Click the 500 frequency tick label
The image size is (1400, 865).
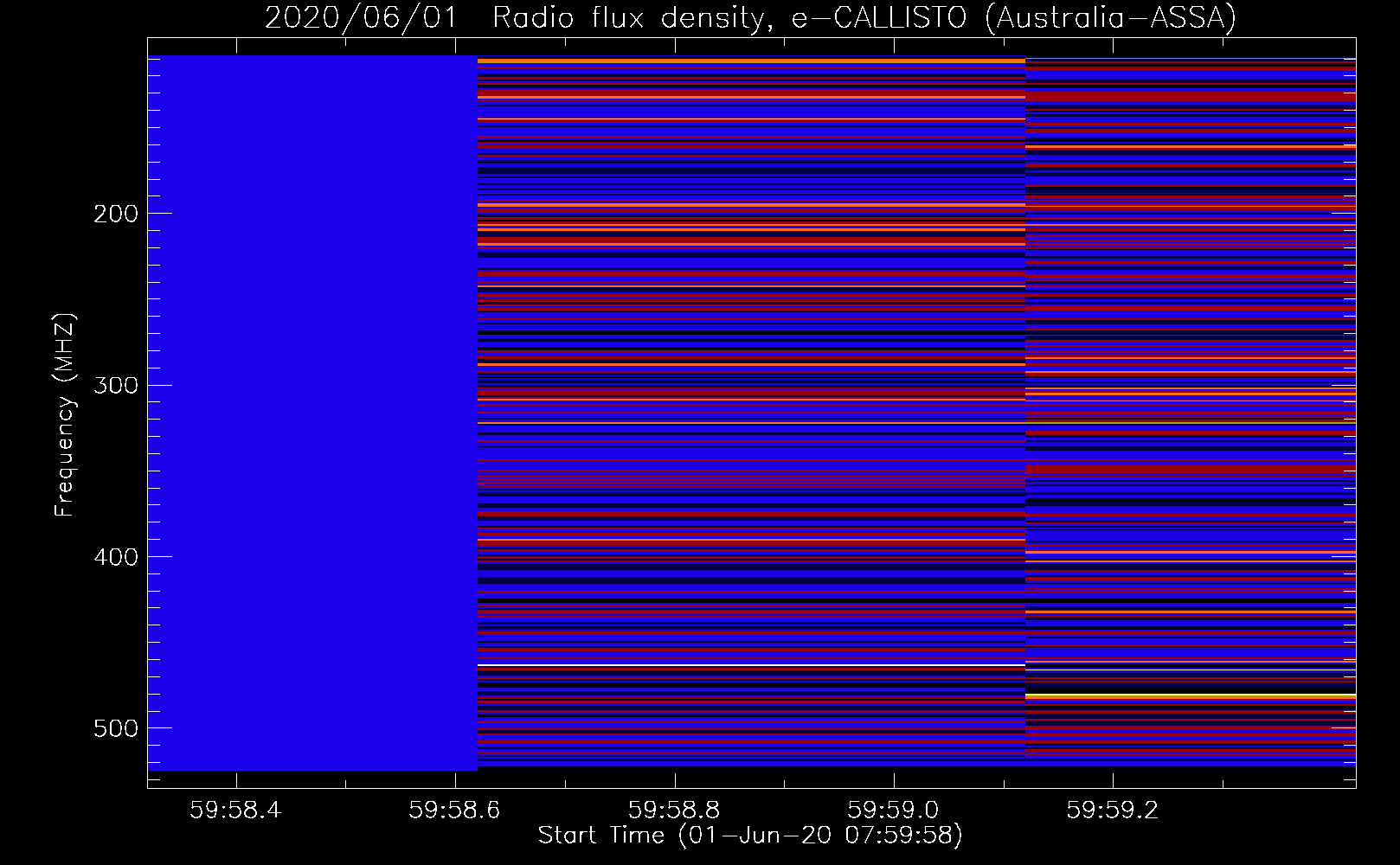tap(115, 728)
